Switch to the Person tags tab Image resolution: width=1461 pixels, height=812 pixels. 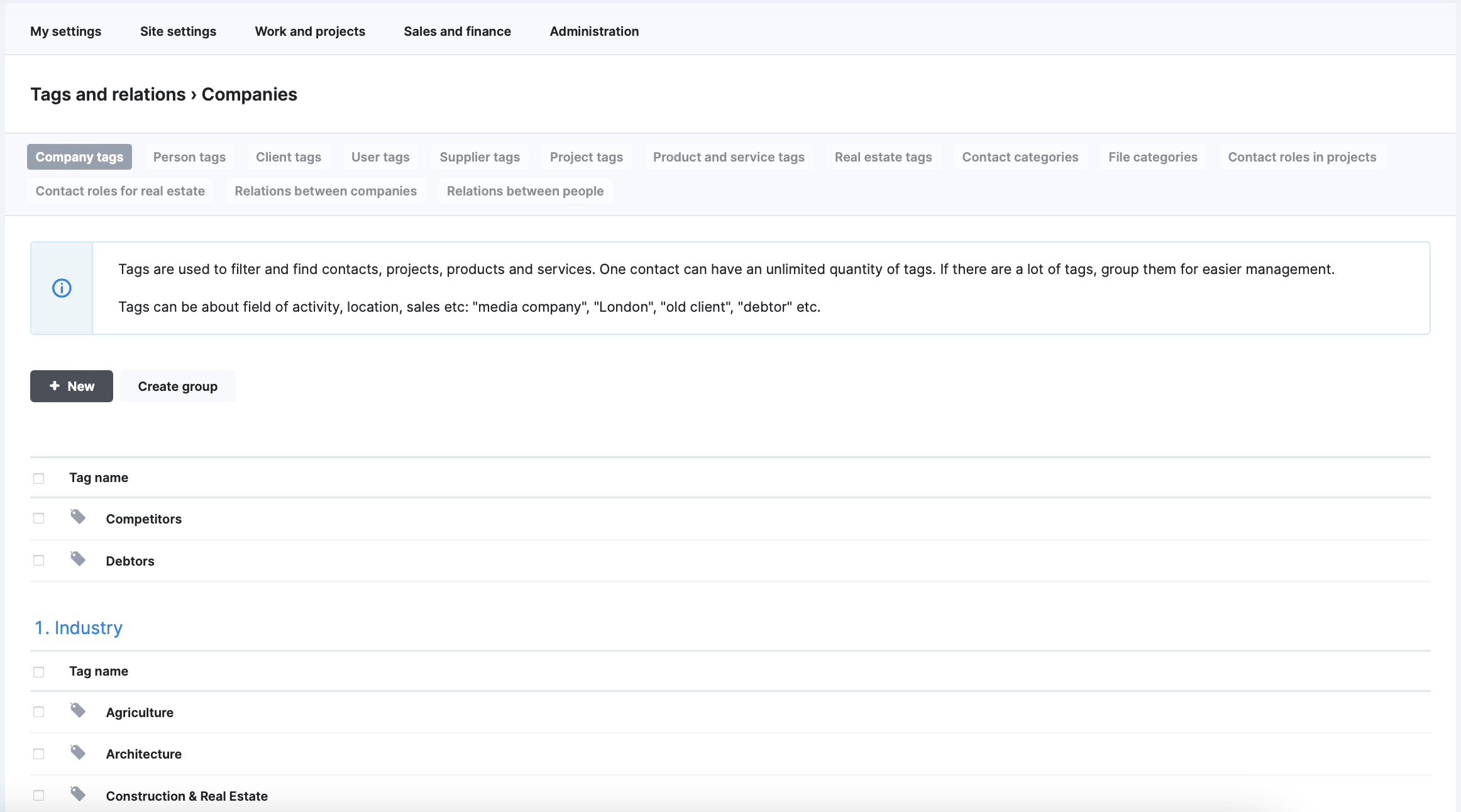[x=189, y=156]
